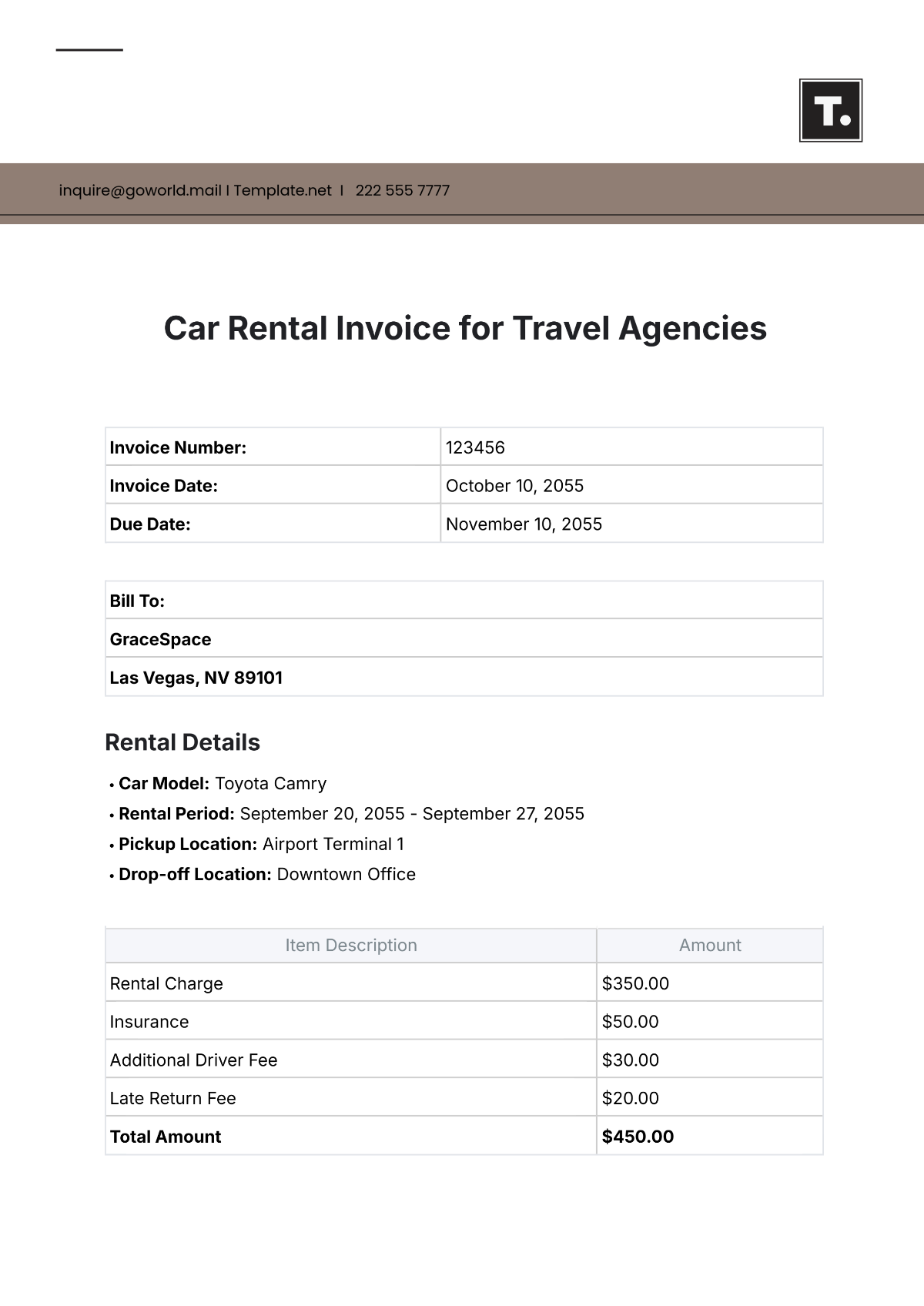Select the invoice number value 123456
The image size is (924, 1306).
pyautogui.click(x=475, y=447)
